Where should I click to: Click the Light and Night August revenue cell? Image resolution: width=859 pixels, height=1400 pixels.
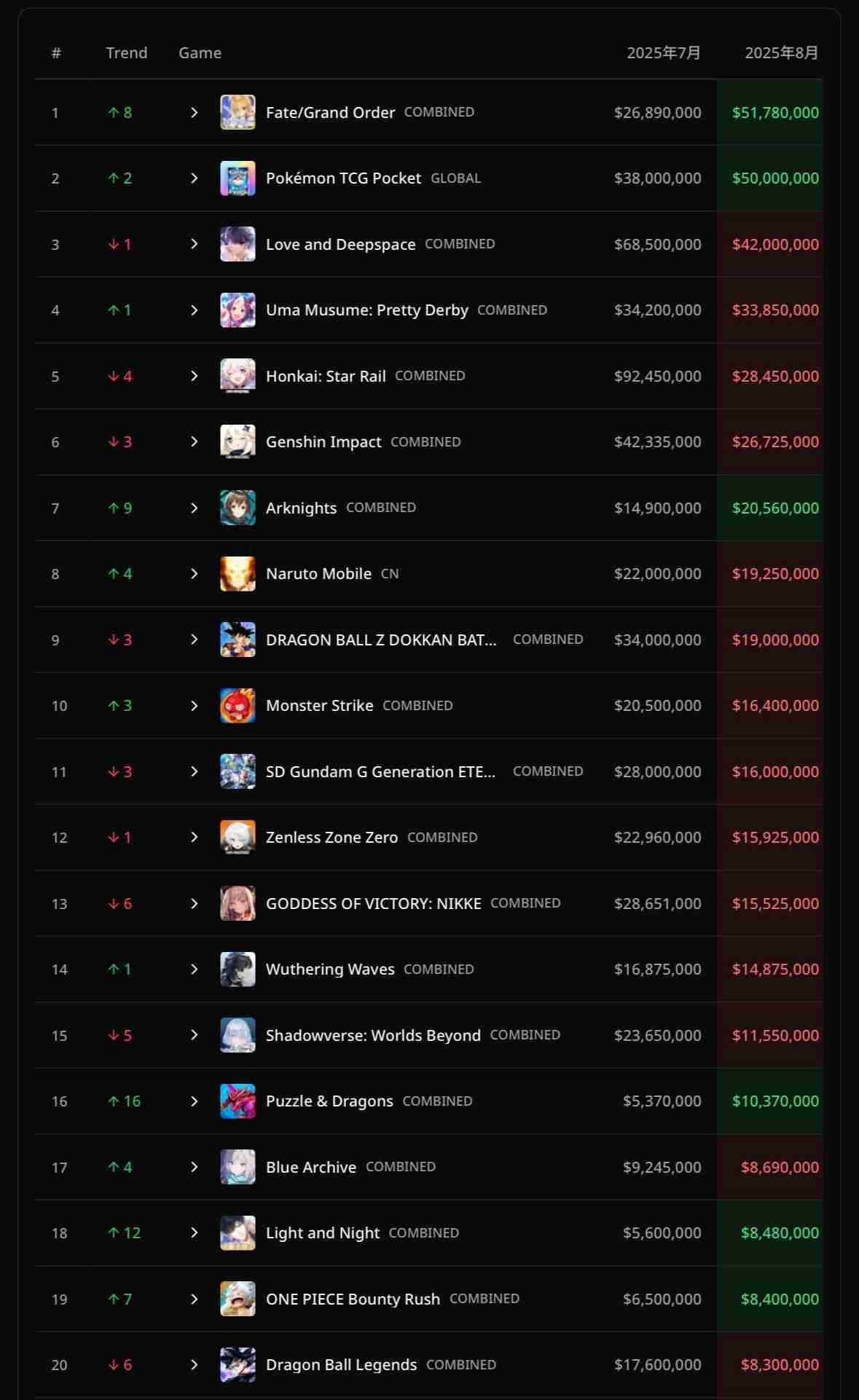click(x=770, y=1233)
